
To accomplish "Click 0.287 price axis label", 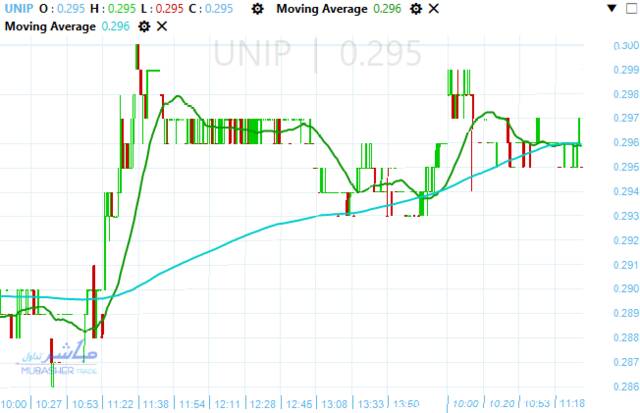I will pyautogui.click(x=626, y=362).
